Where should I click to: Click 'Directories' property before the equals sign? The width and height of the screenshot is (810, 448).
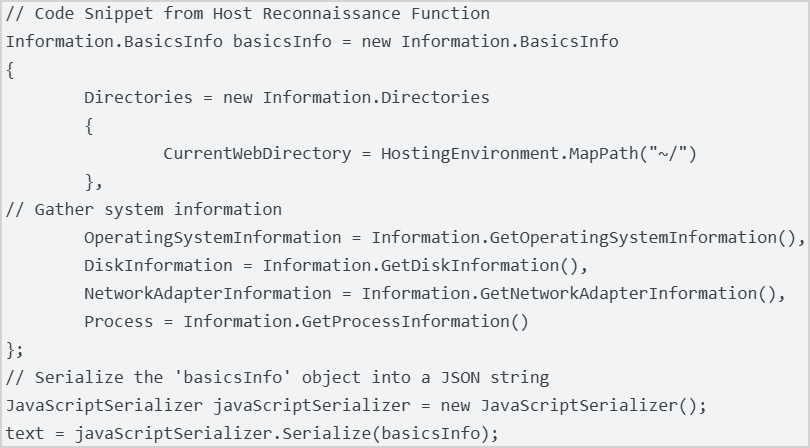pos(138,98)
